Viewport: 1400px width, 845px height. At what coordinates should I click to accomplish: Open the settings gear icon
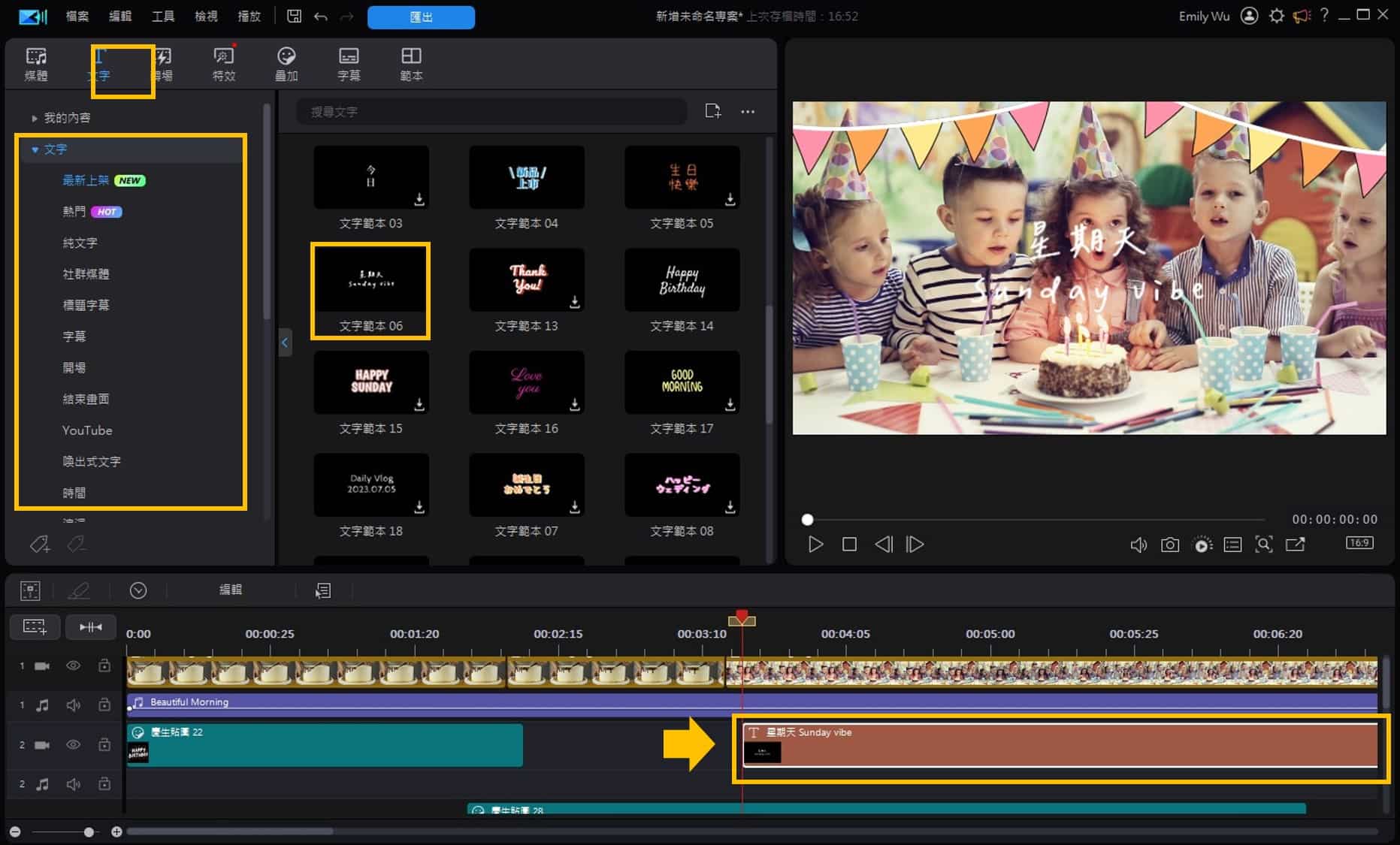(x=1276, y=16)
